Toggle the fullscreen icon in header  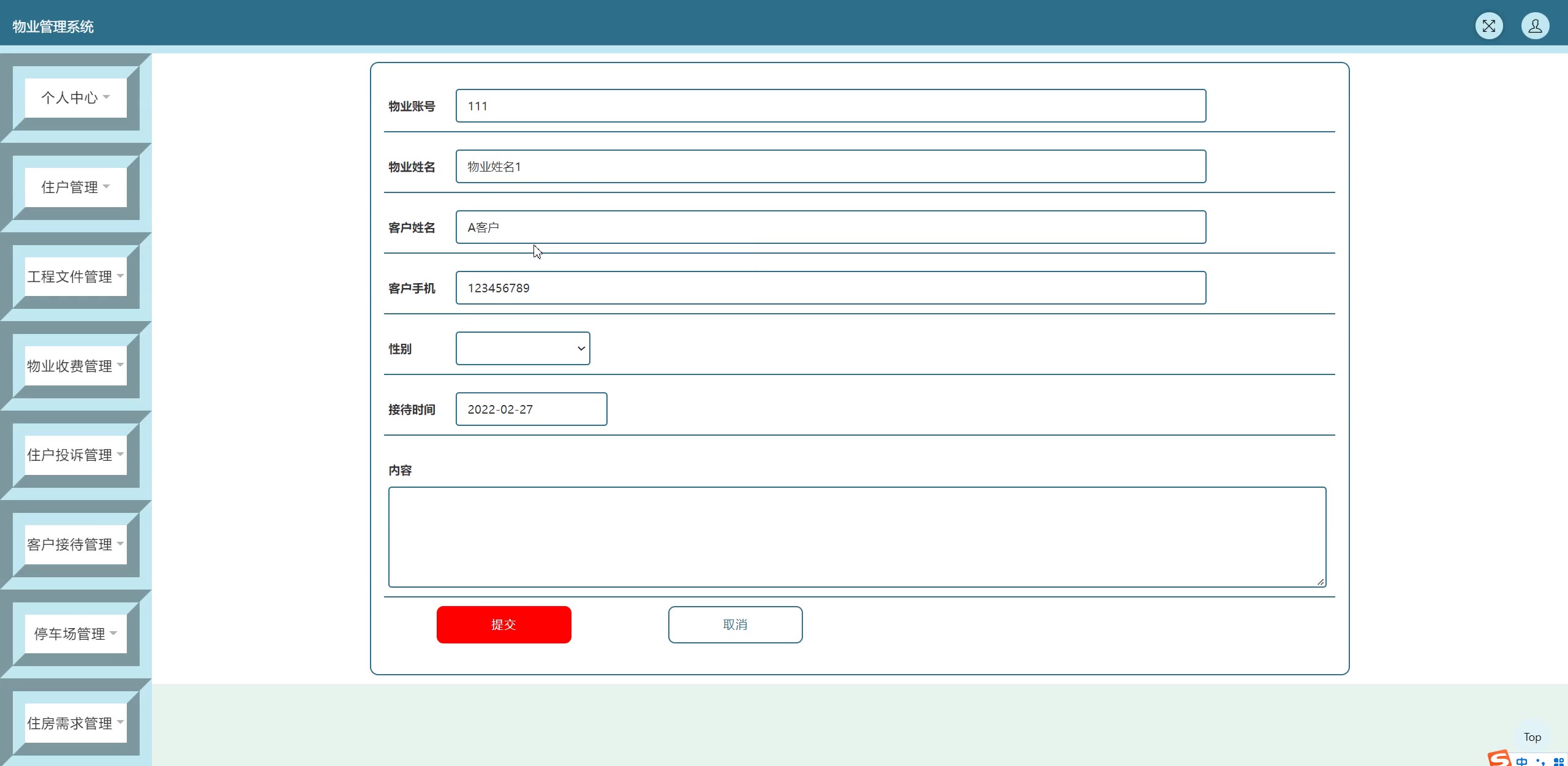point(1488,26)
